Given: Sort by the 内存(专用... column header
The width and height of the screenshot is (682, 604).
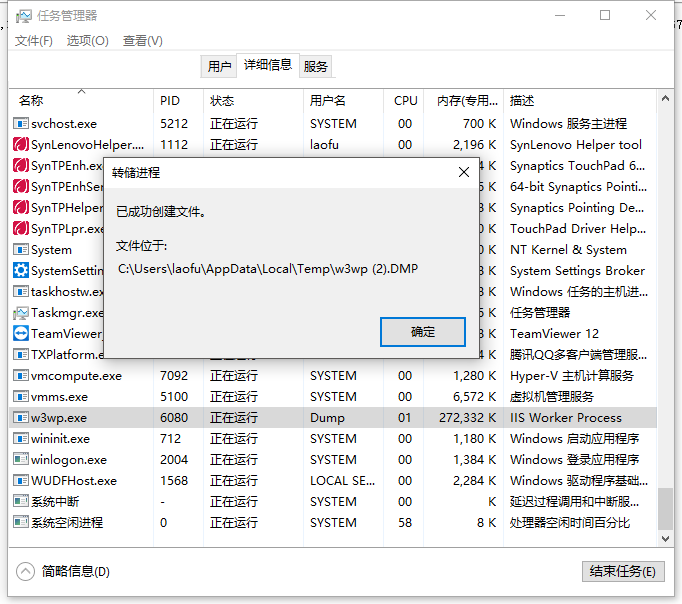Looking at the screenshot, I should pyautogui.click(x=463, y=100).
